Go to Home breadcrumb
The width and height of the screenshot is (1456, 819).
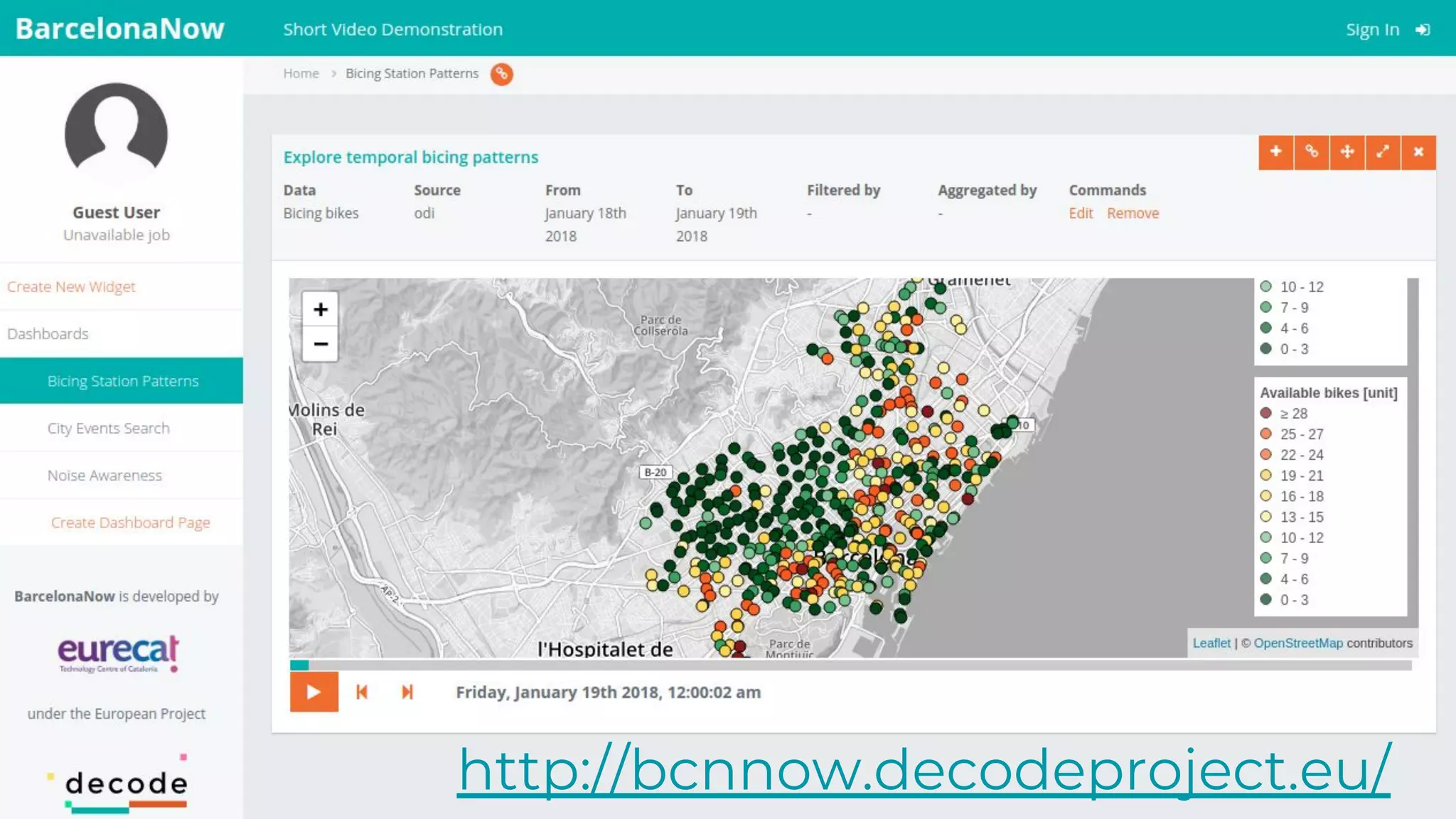pyautogui.click(x=301, y=73)
